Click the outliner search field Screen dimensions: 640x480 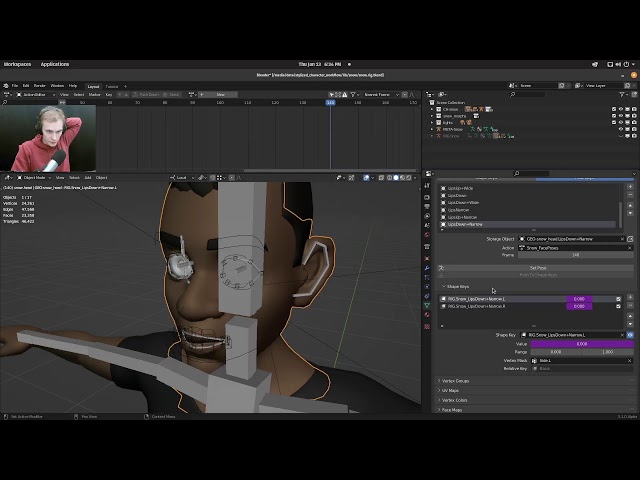[x=527, y=95]
